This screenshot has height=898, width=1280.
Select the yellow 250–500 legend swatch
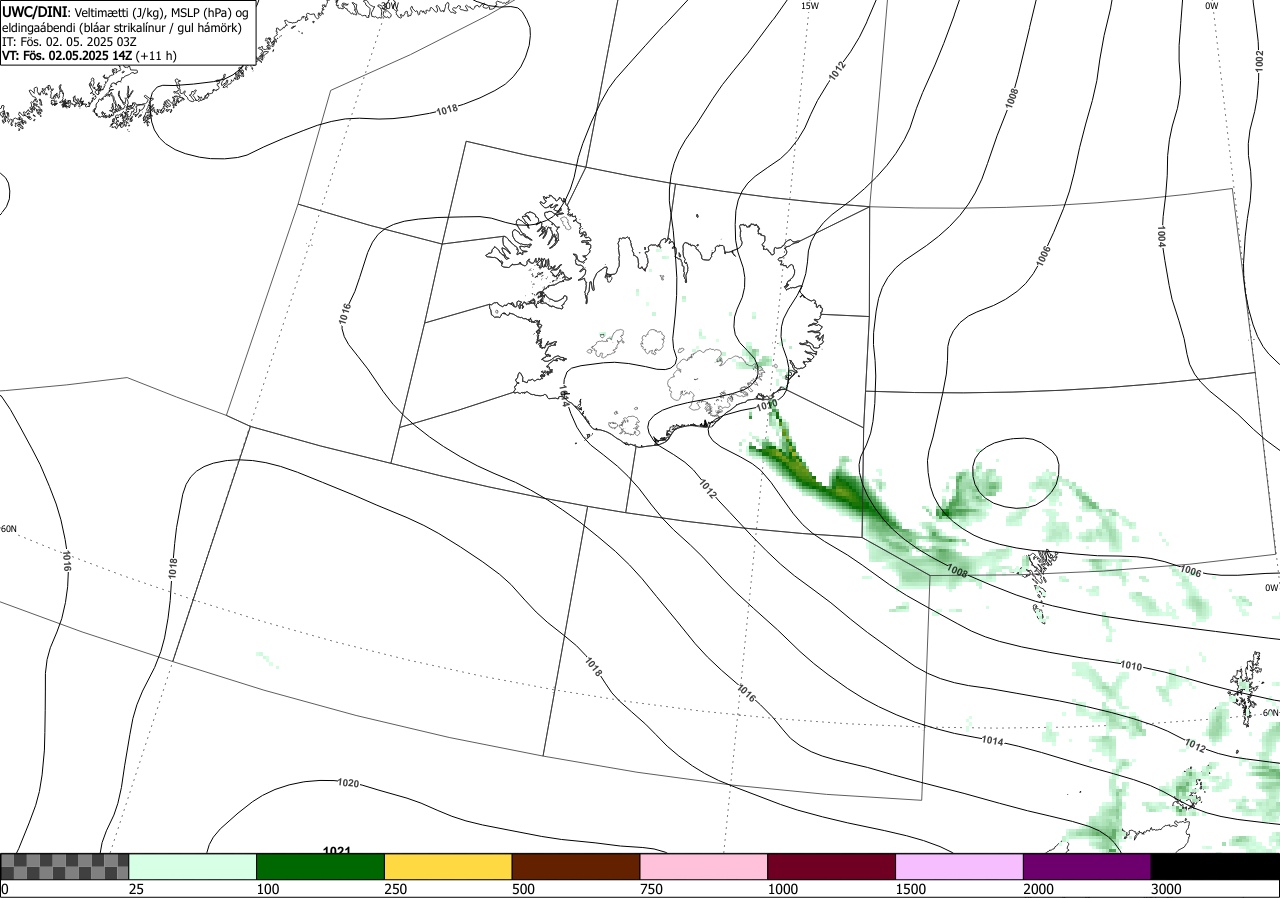(448, 866)
